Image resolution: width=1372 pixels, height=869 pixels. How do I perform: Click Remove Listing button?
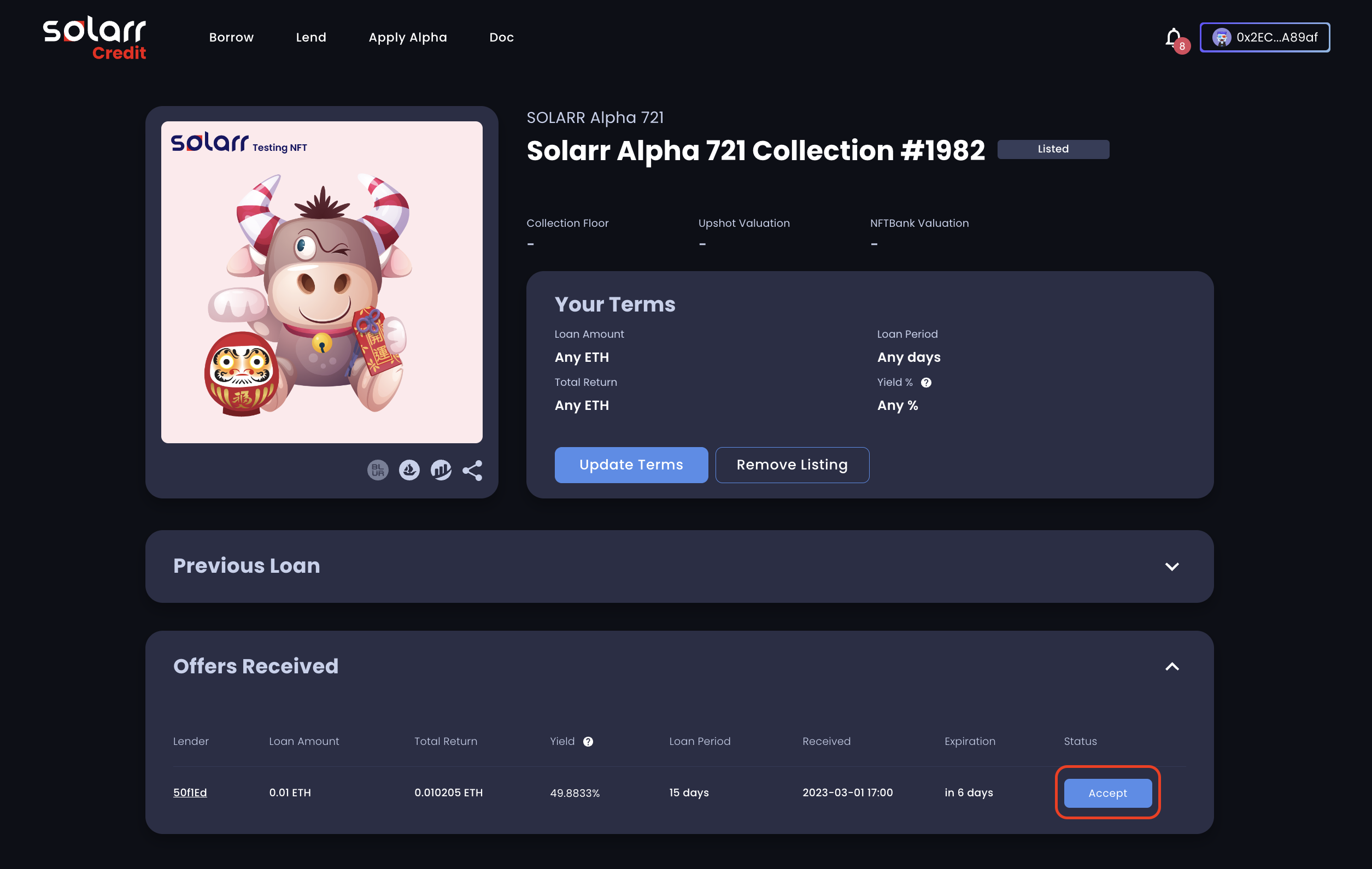[791, 465]
